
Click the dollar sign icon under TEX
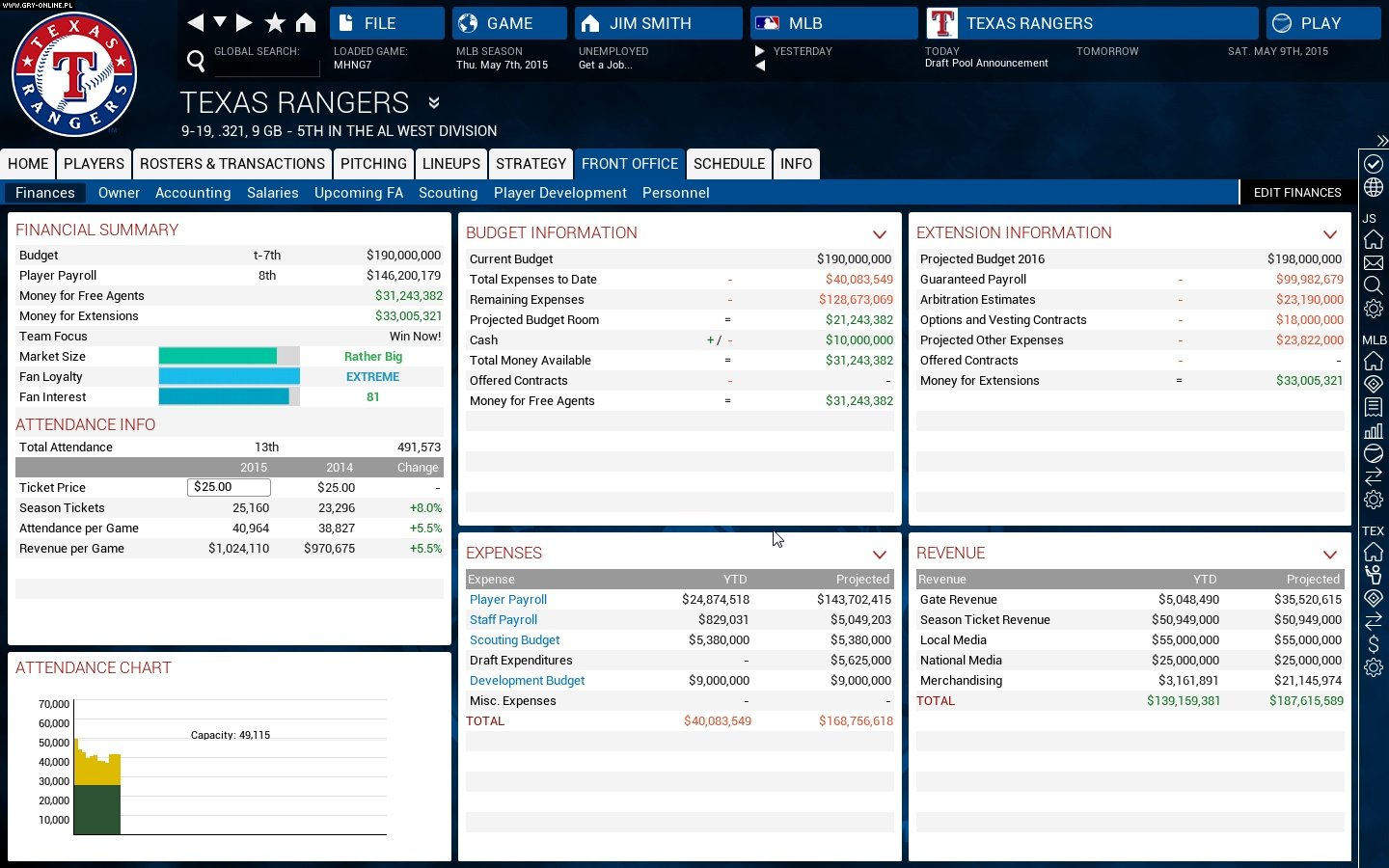point(1374,644)
